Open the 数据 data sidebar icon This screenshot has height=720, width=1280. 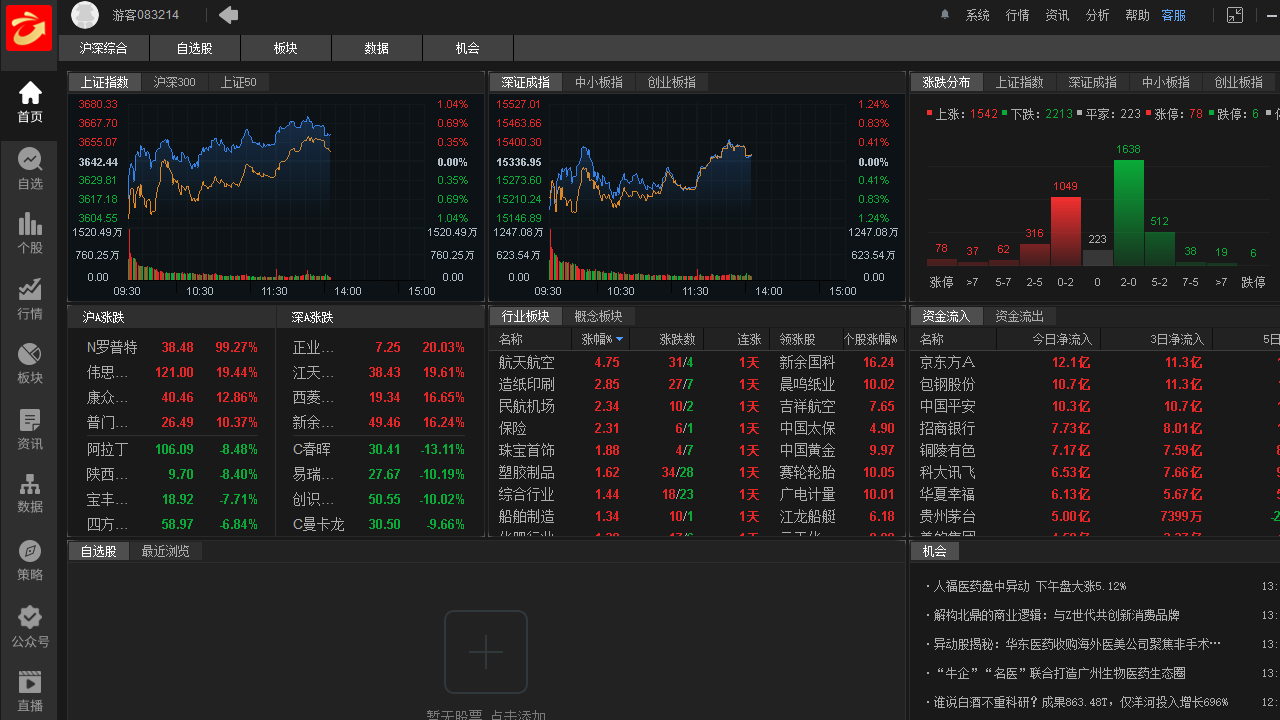[x=30, y=493]
